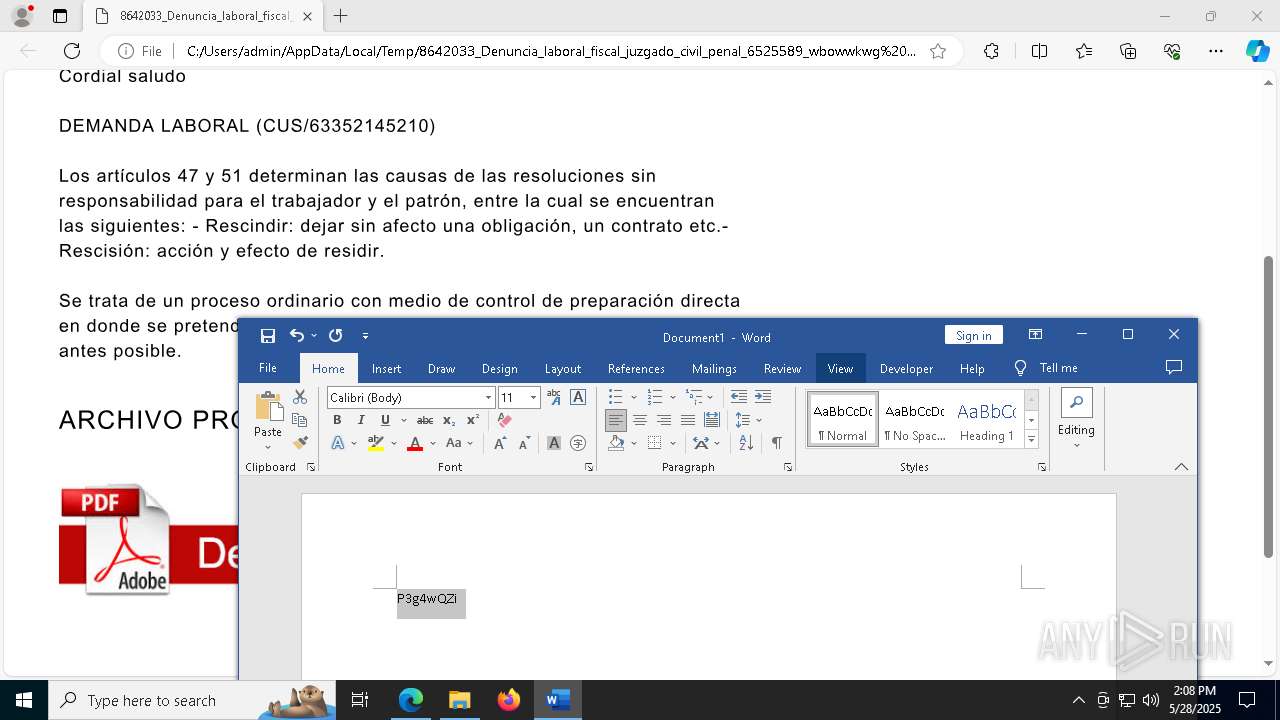This screenshot has width=1280, height=720.
Task: Open the font size 11 dropdown
Action: 533,398
